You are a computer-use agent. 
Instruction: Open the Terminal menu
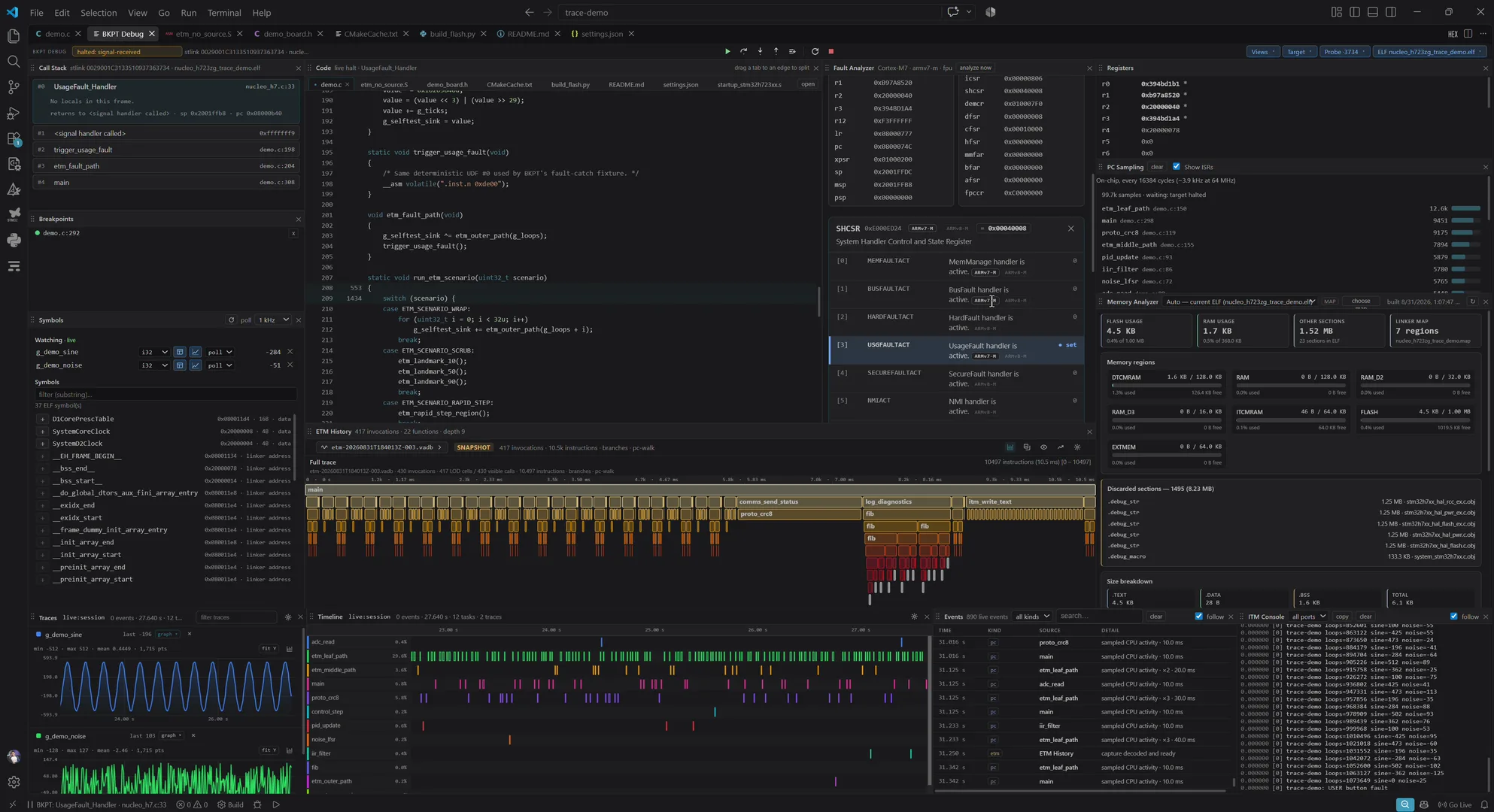(223, 13)
